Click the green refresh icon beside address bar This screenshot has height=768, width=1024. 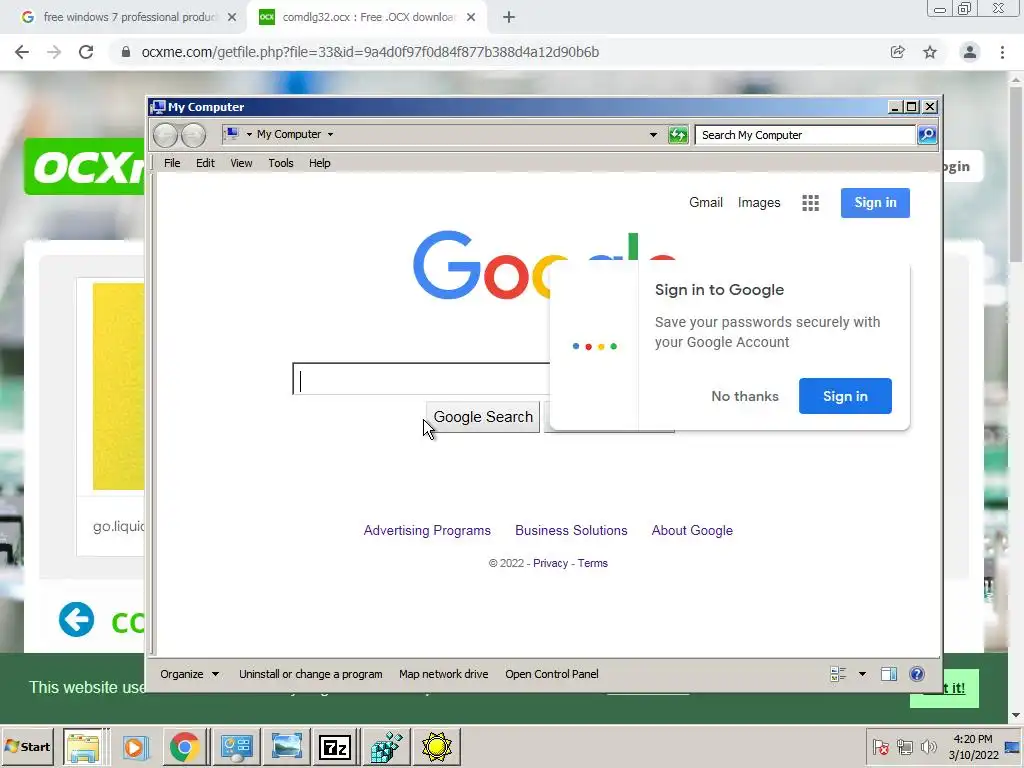pyautogui.click(x=678, y=135)
